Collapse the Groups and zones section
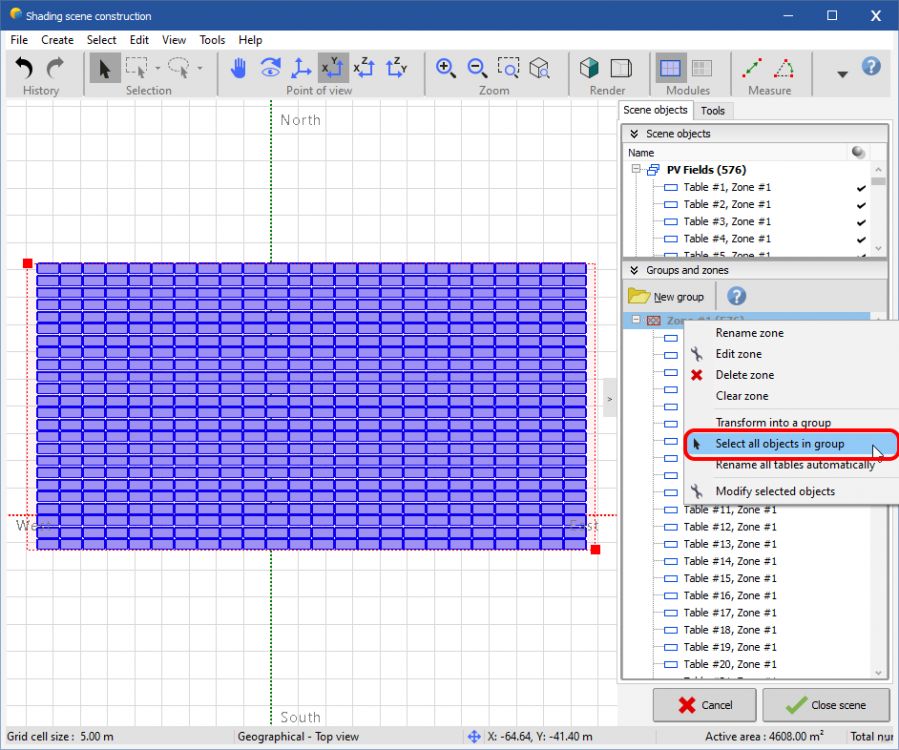The width and height of the screenshot is (899, 750). pos(632,270)
